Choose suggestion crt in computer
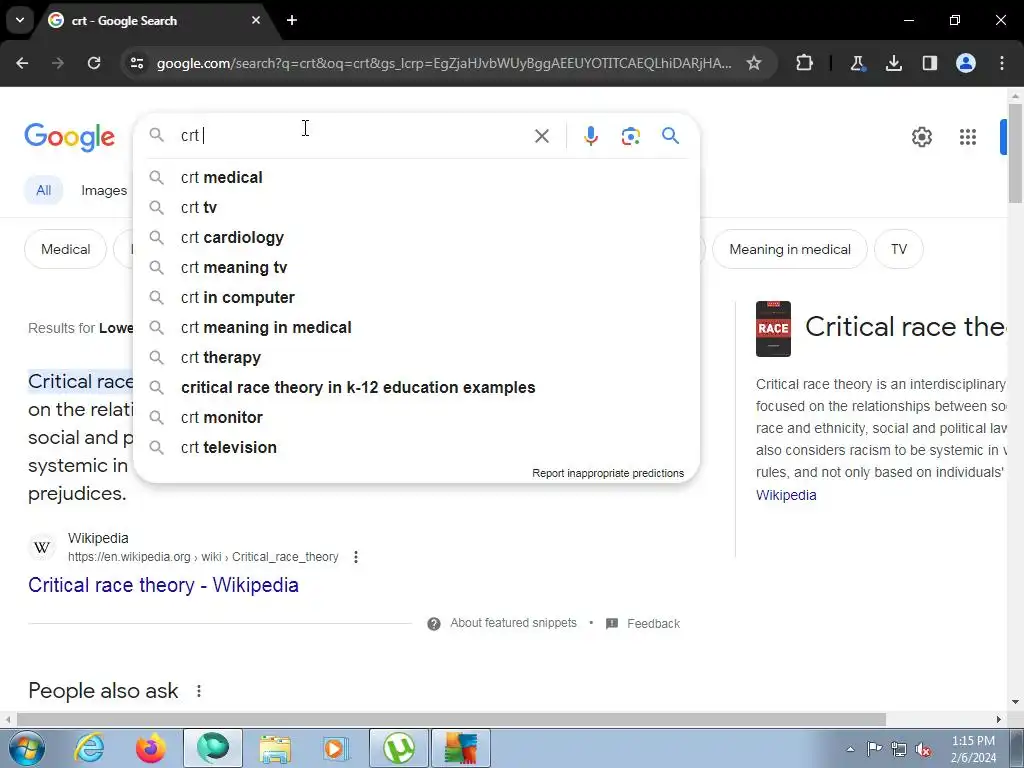The image size is (1024, 768). pyautogui.click(x=416, y=297)
